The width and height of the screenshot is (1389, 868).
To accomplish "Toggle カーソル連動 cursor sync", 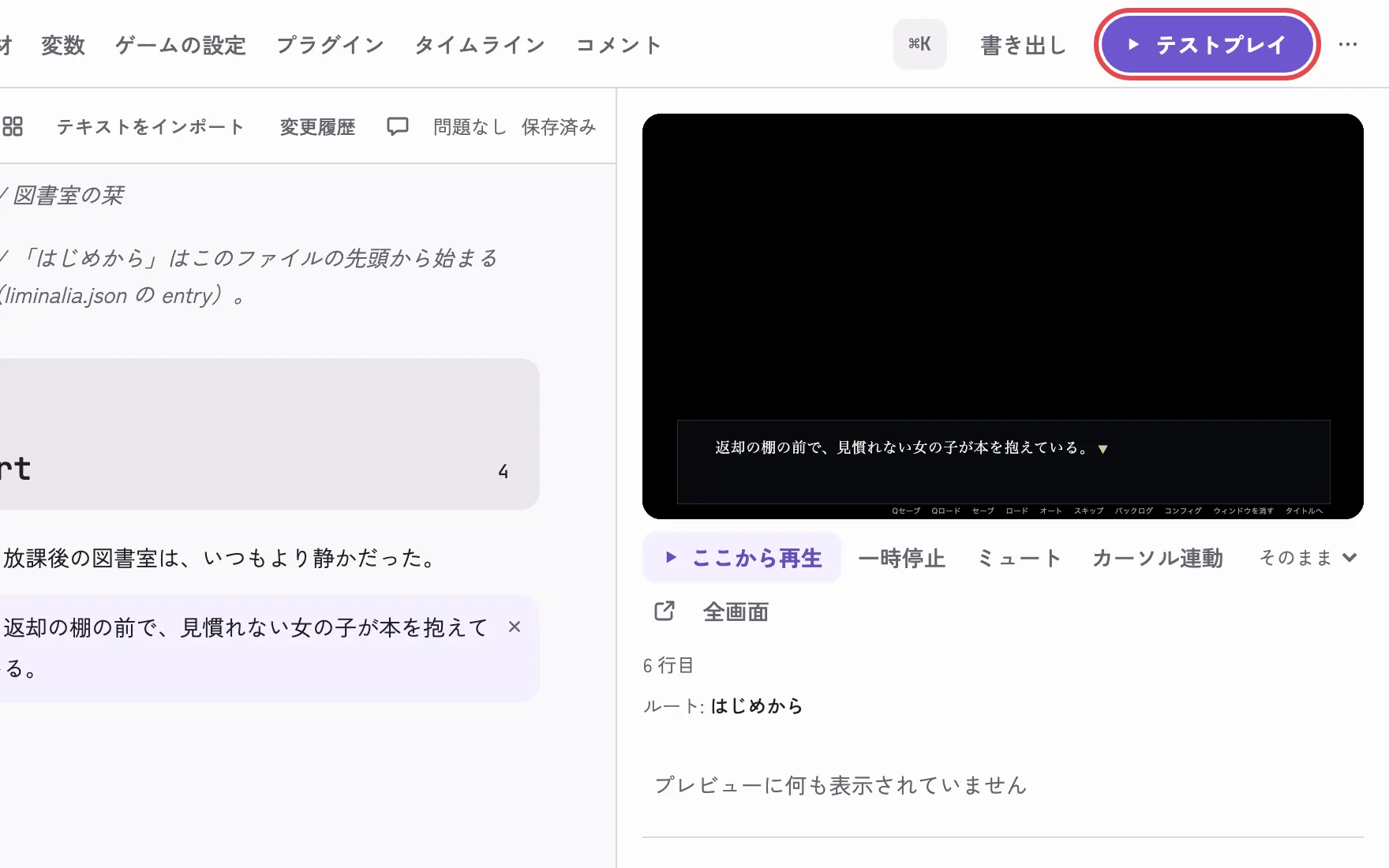I will point(1158,558).
